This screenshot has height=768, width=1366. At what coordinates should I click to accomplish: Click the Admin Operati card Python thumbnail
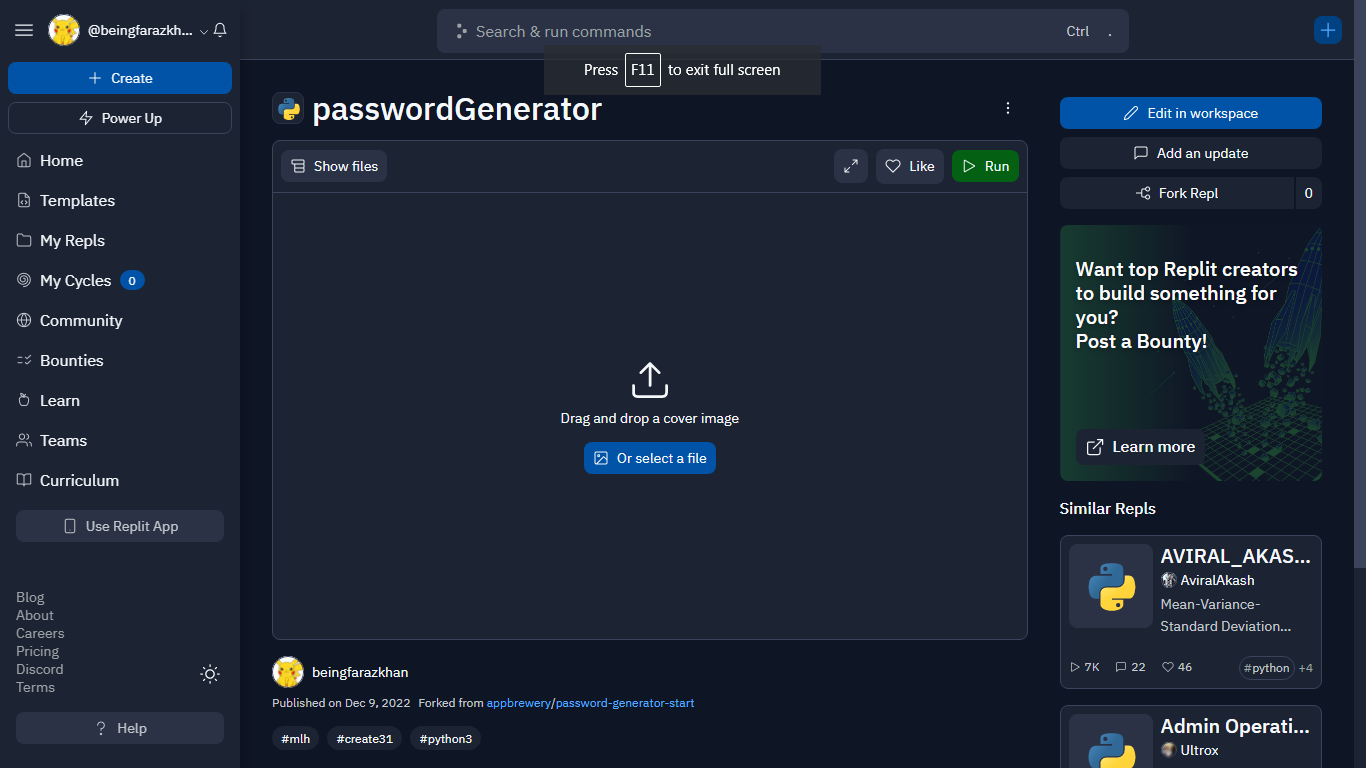(1111, 741)
